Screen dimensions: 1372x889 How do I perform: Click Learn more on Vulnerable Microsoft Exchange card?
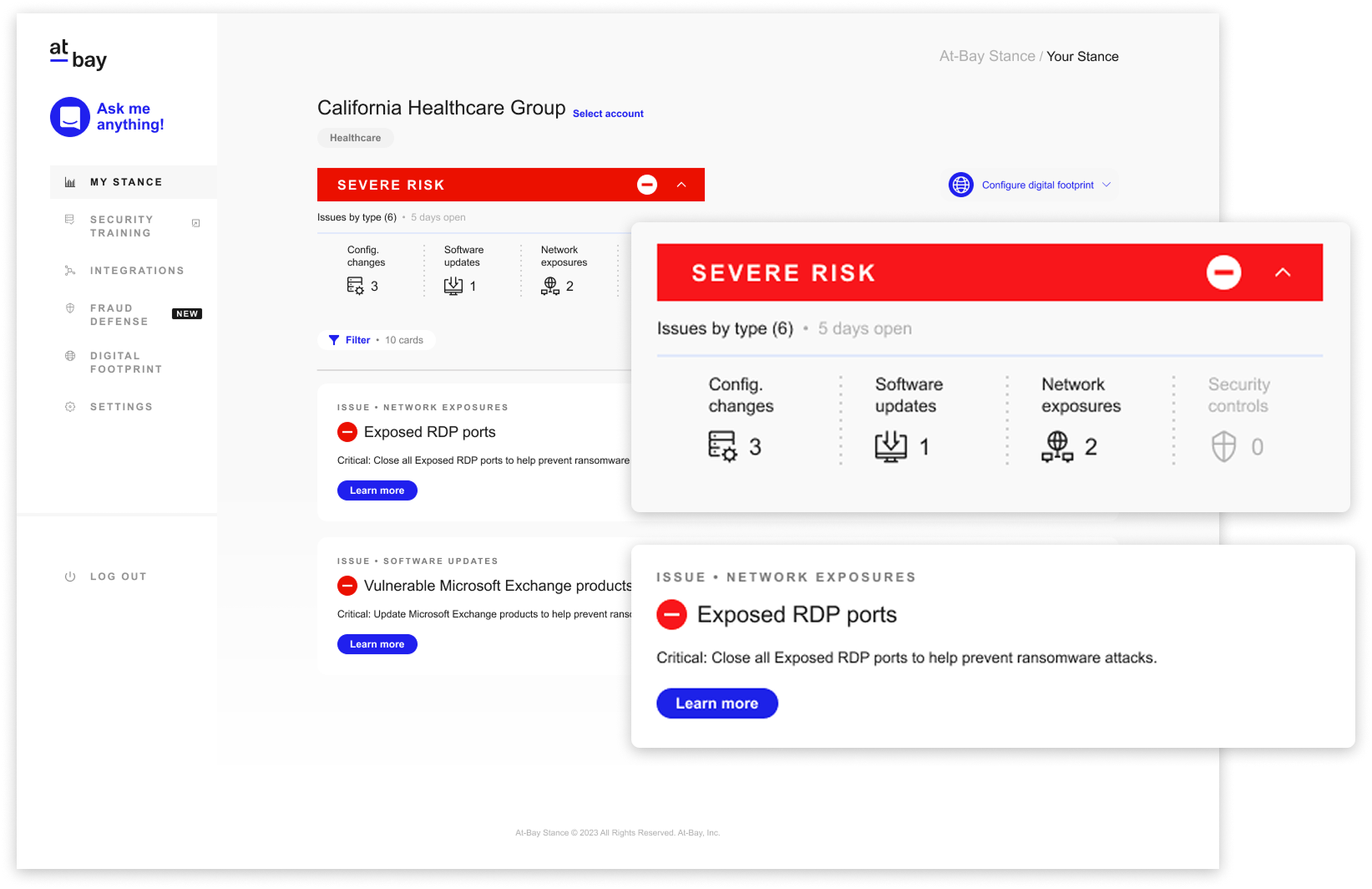tap(377, 644)
